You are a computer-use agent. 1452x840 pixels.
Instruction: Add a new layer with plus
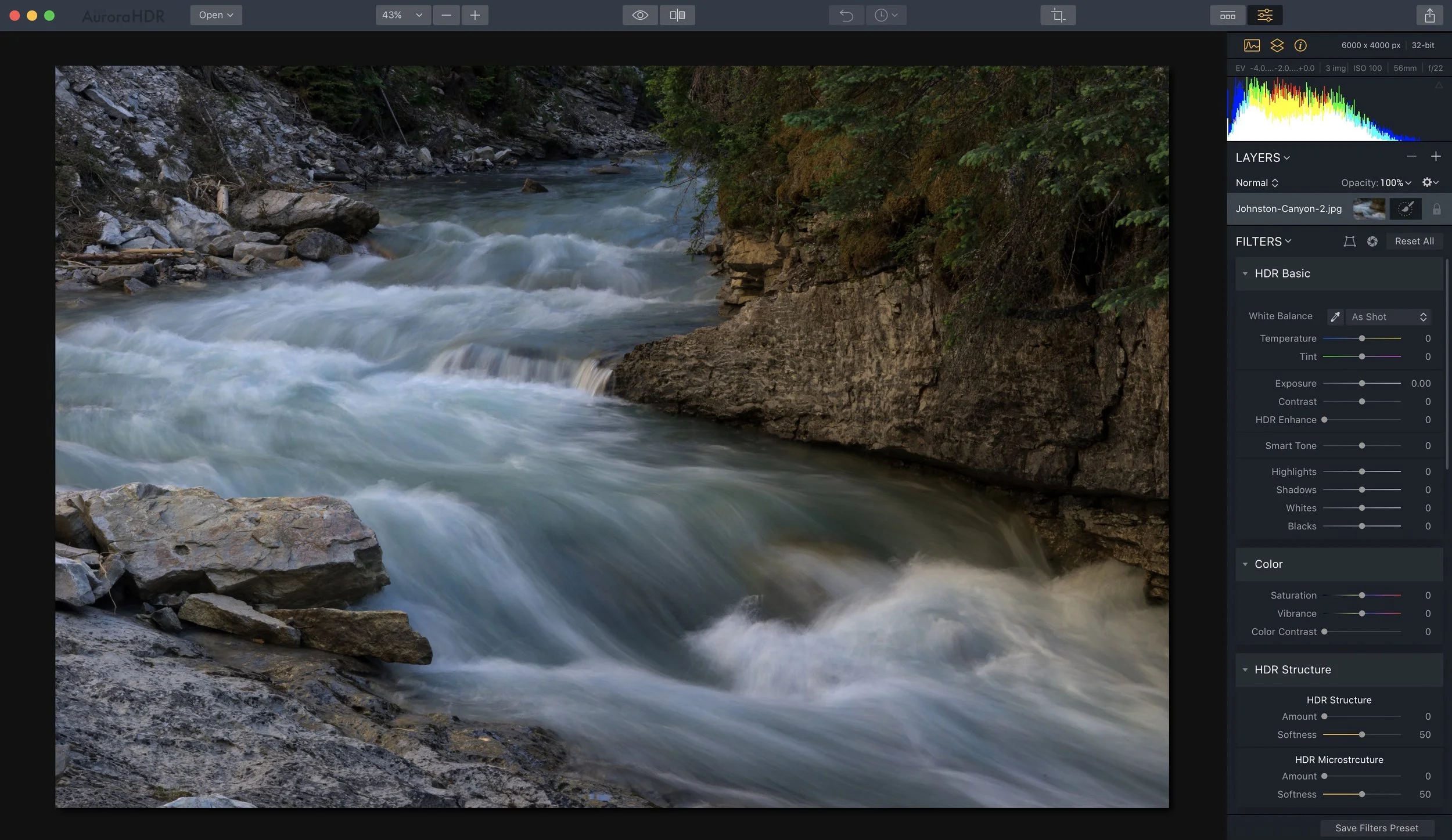1435,157
